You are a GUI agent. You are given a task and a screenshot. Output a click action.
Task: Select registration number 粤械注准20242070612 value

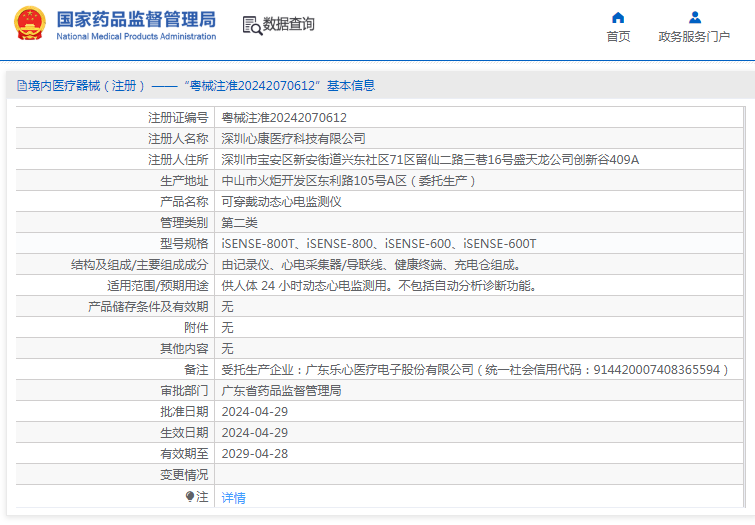284,118
